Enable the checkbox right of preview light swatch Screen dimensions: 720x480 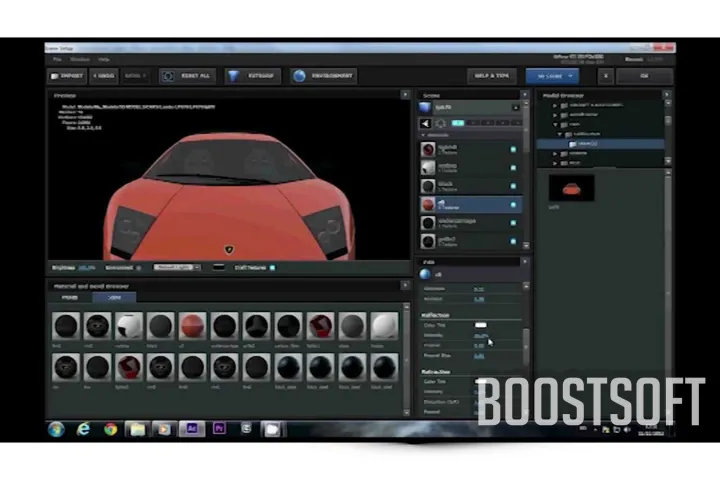tap(271, 267)
